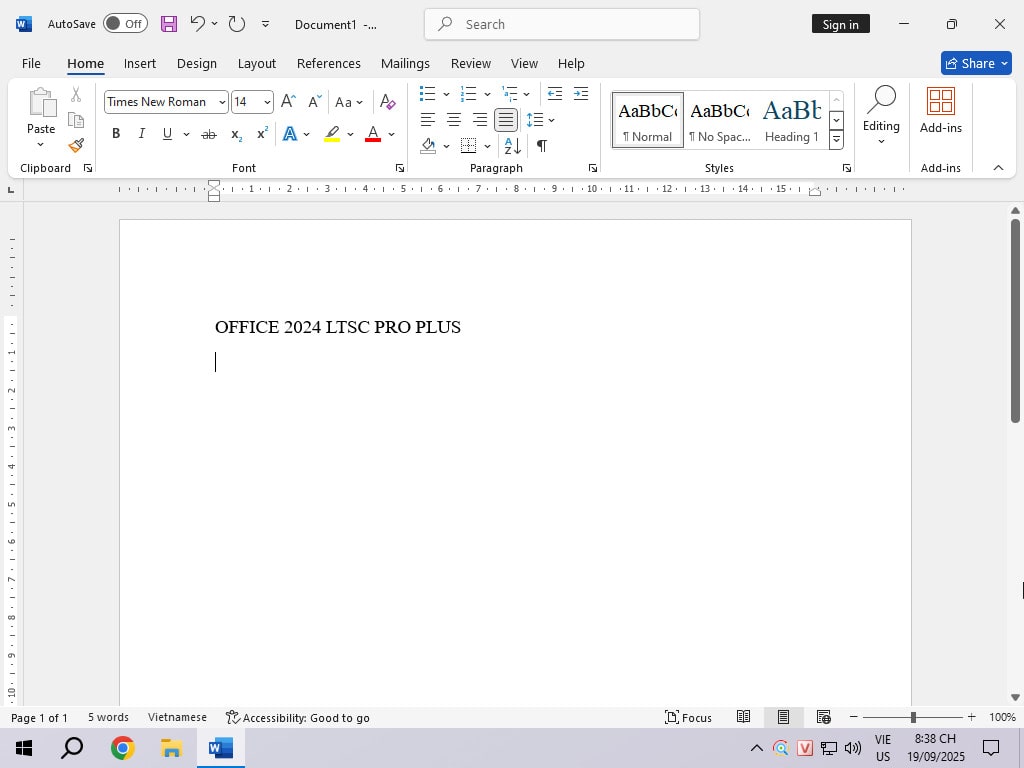Save the document with the floppy disk icon

click(169, 24)
